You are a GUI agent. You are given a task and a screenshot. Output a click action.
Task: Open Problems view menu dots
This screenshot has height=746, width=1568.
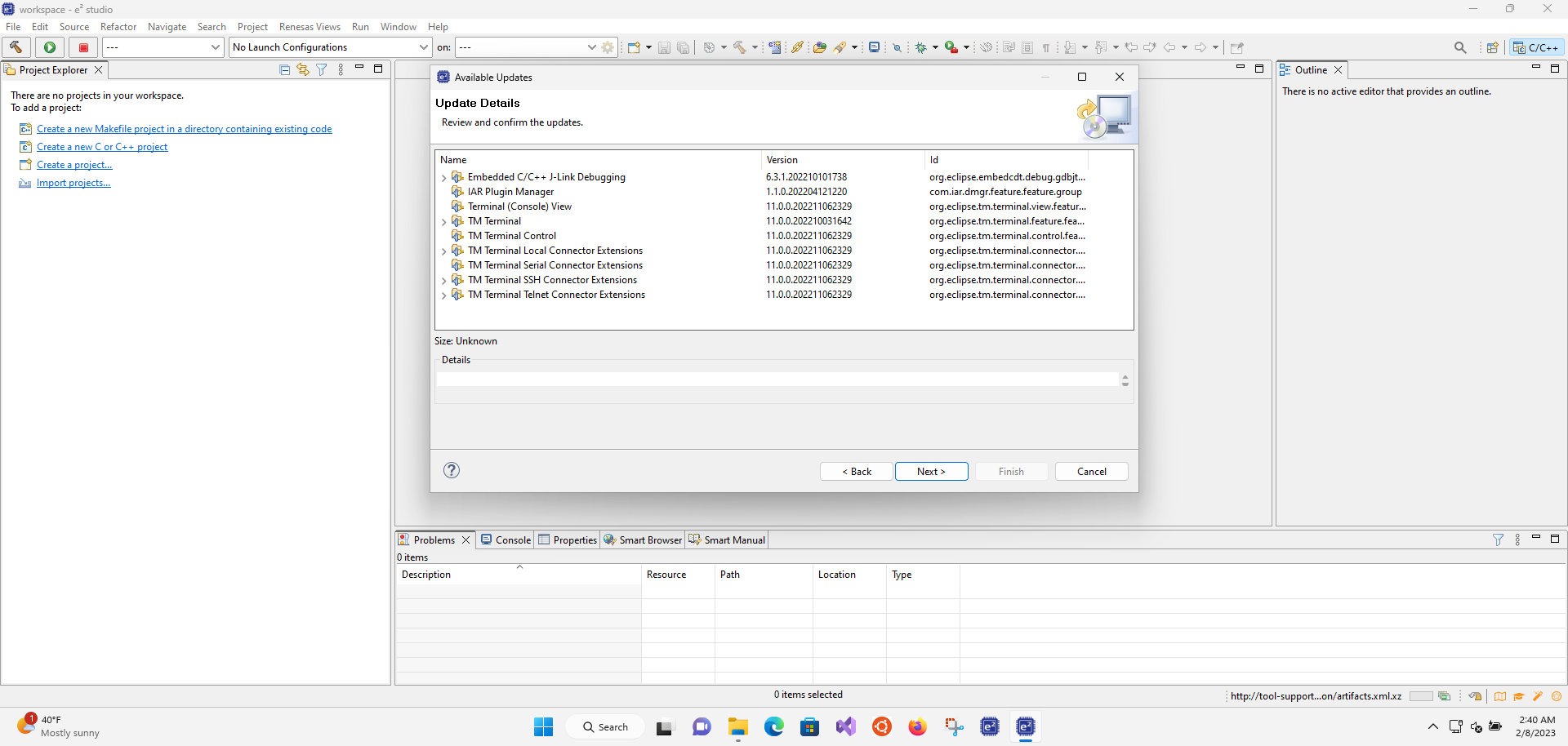click(x=1517, y=540)
